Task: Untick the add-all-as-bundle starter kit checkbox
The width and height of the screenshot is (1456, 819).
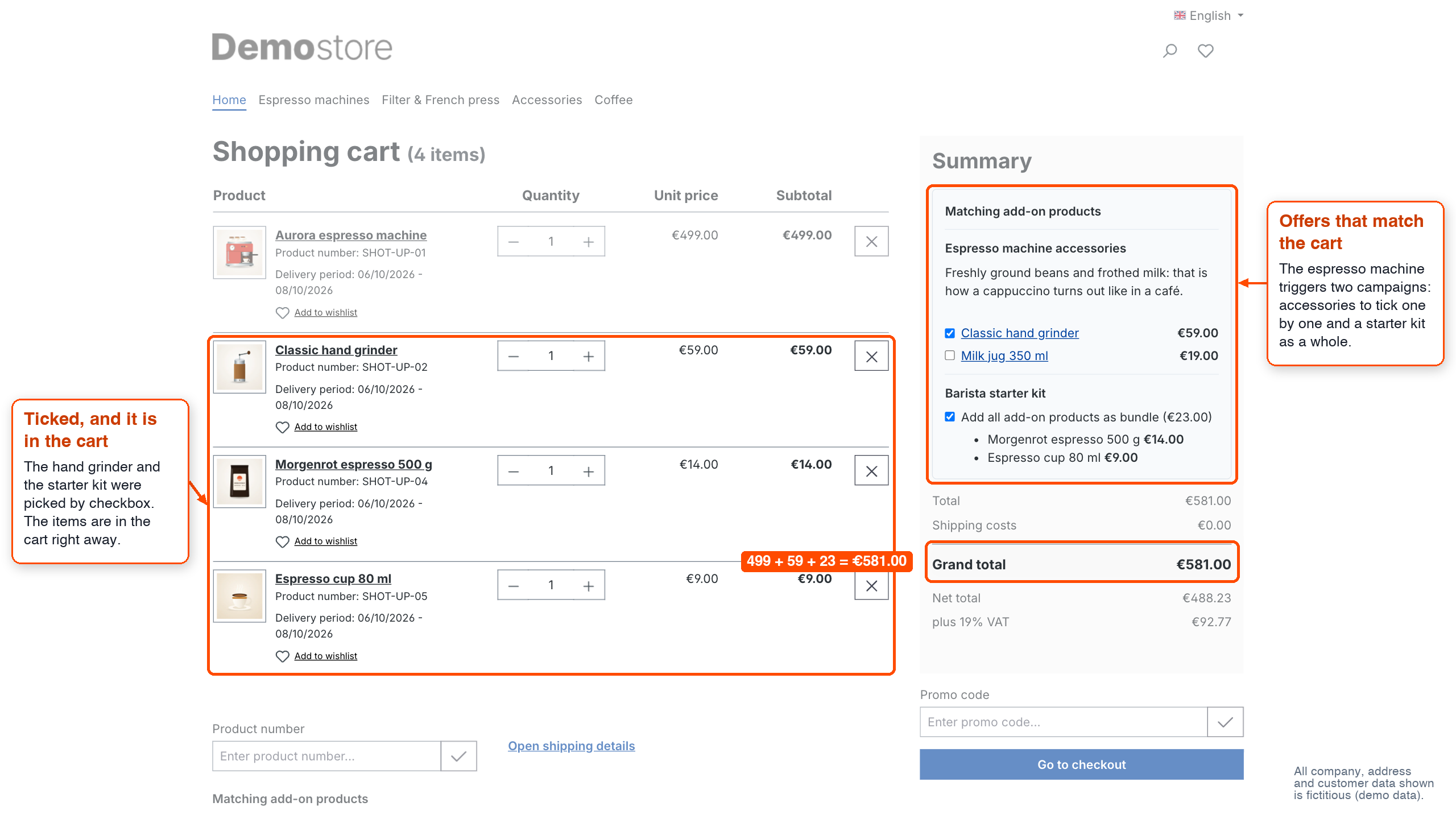Action: pyautogui.click(x=949, y=417)
